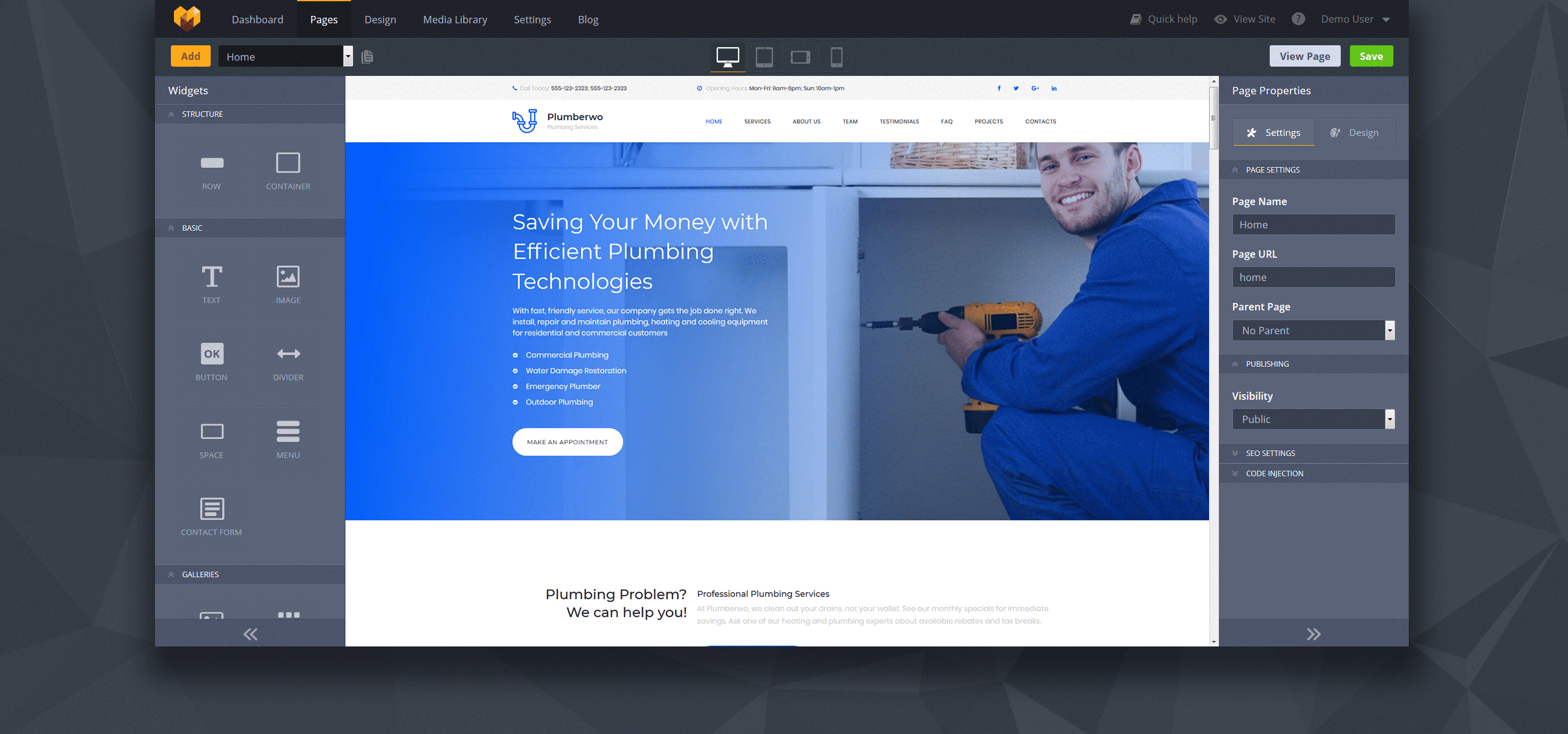Pick the Image widget

coord(288,285)
